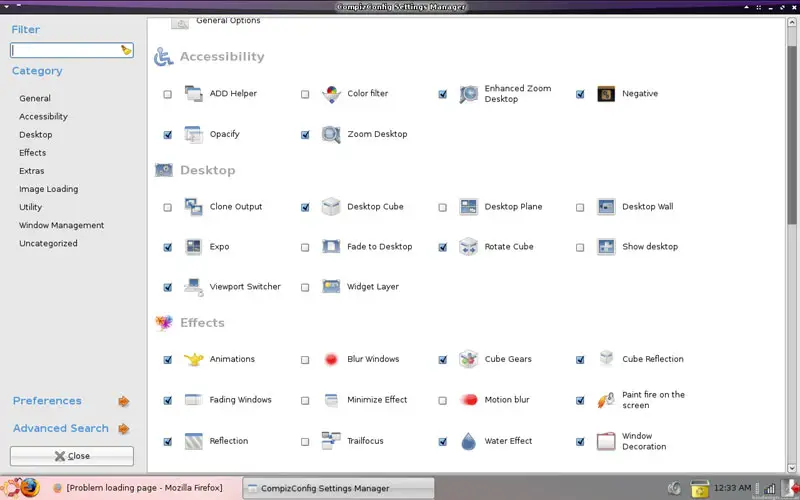800x500 pixels.
Task: Open the Widget Layer plugin icon
Action: [x=331, y=287]
